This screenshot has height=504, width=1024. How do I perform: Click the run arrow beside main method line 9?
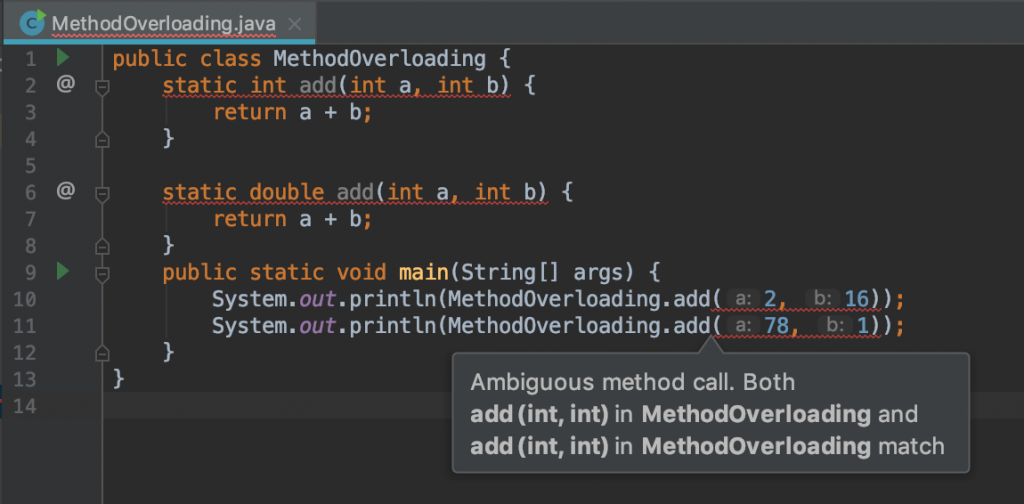click(63, 271)
